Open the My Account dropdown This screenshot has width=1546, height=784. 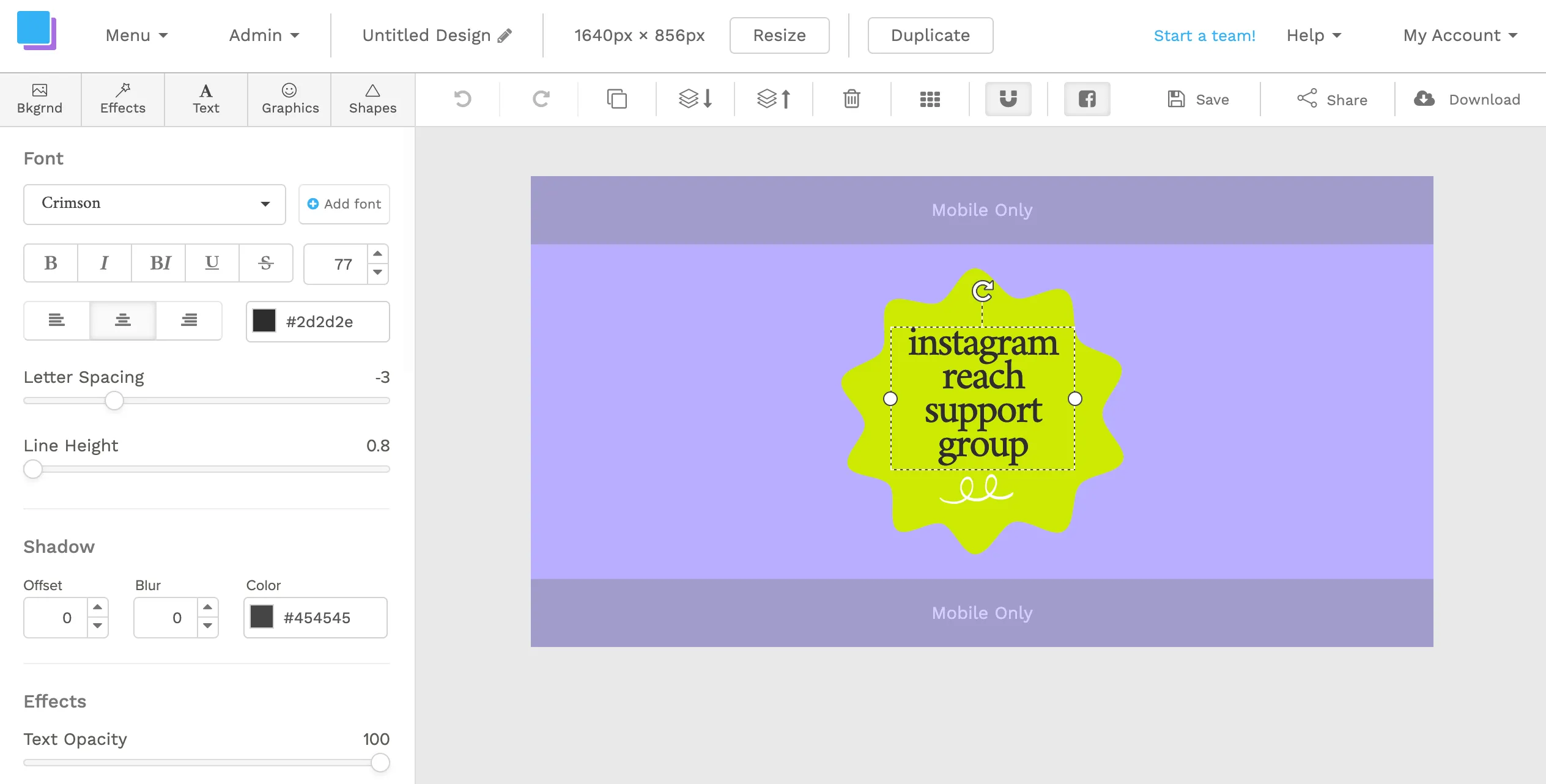click(x=1460, y=35)
